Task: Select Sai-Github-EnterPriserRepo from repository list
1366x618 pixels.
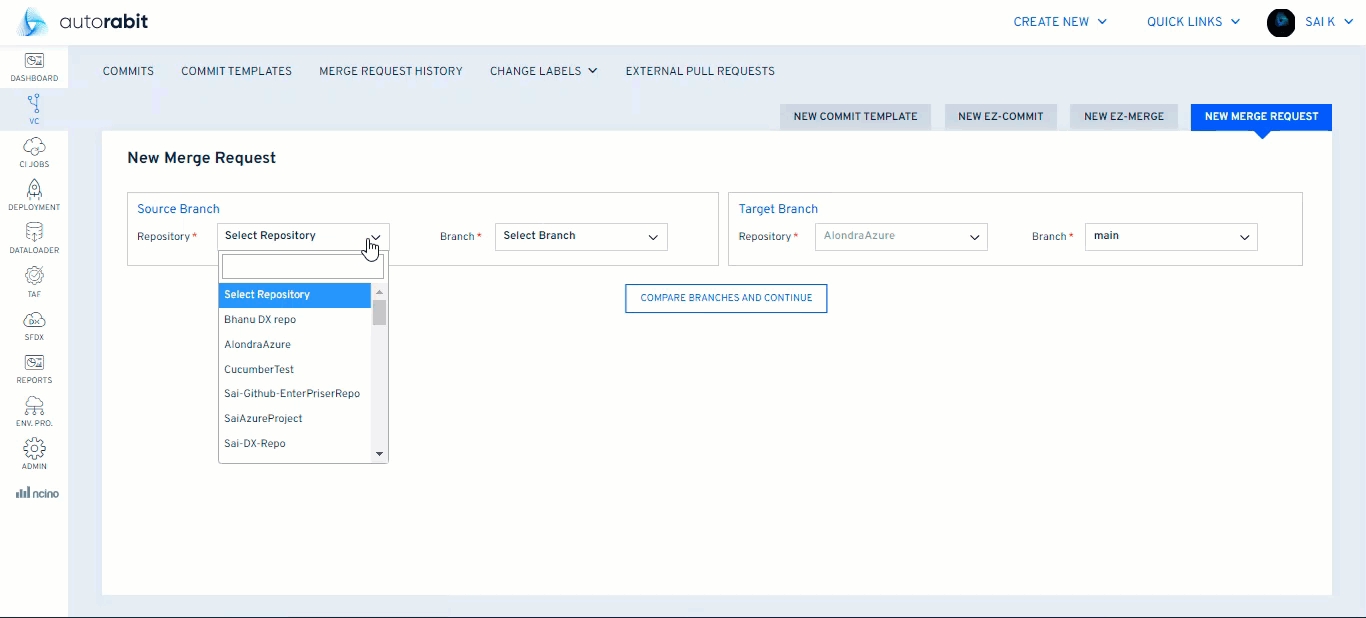Action: [x=292, y=394]
